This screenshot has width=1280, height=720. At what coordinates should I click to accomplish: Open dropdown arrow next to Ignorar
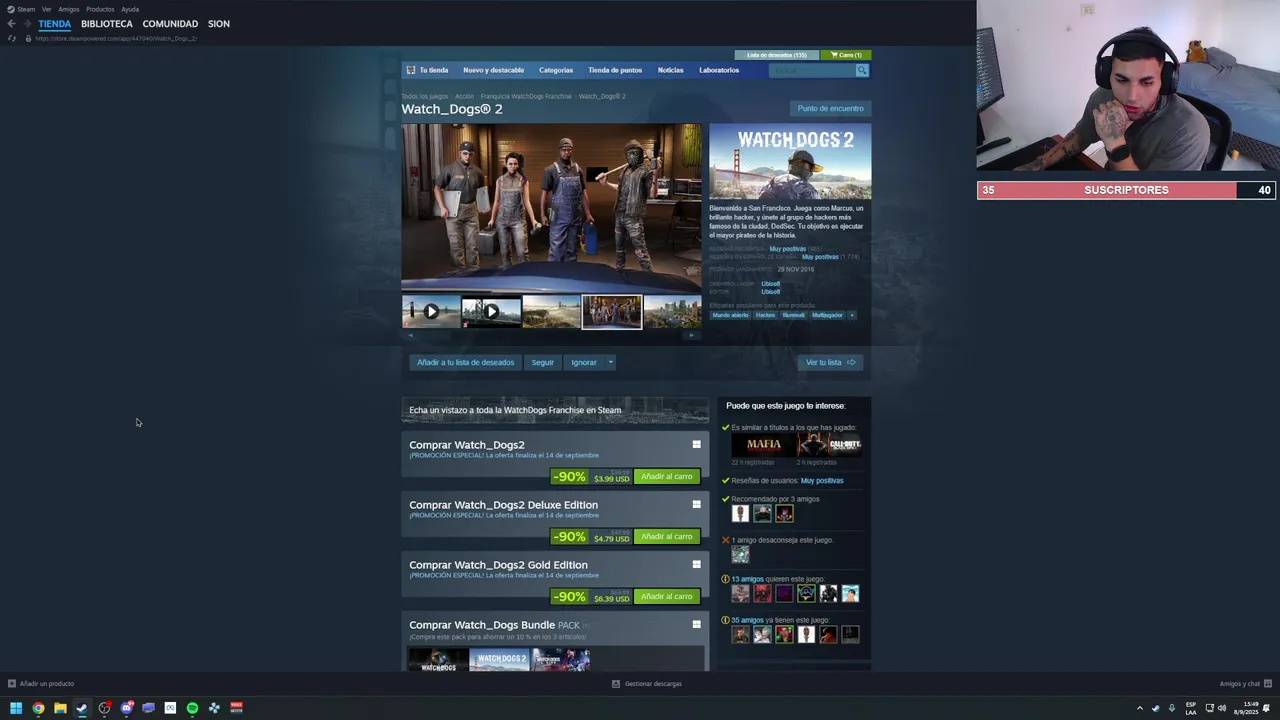coord(610,362)
